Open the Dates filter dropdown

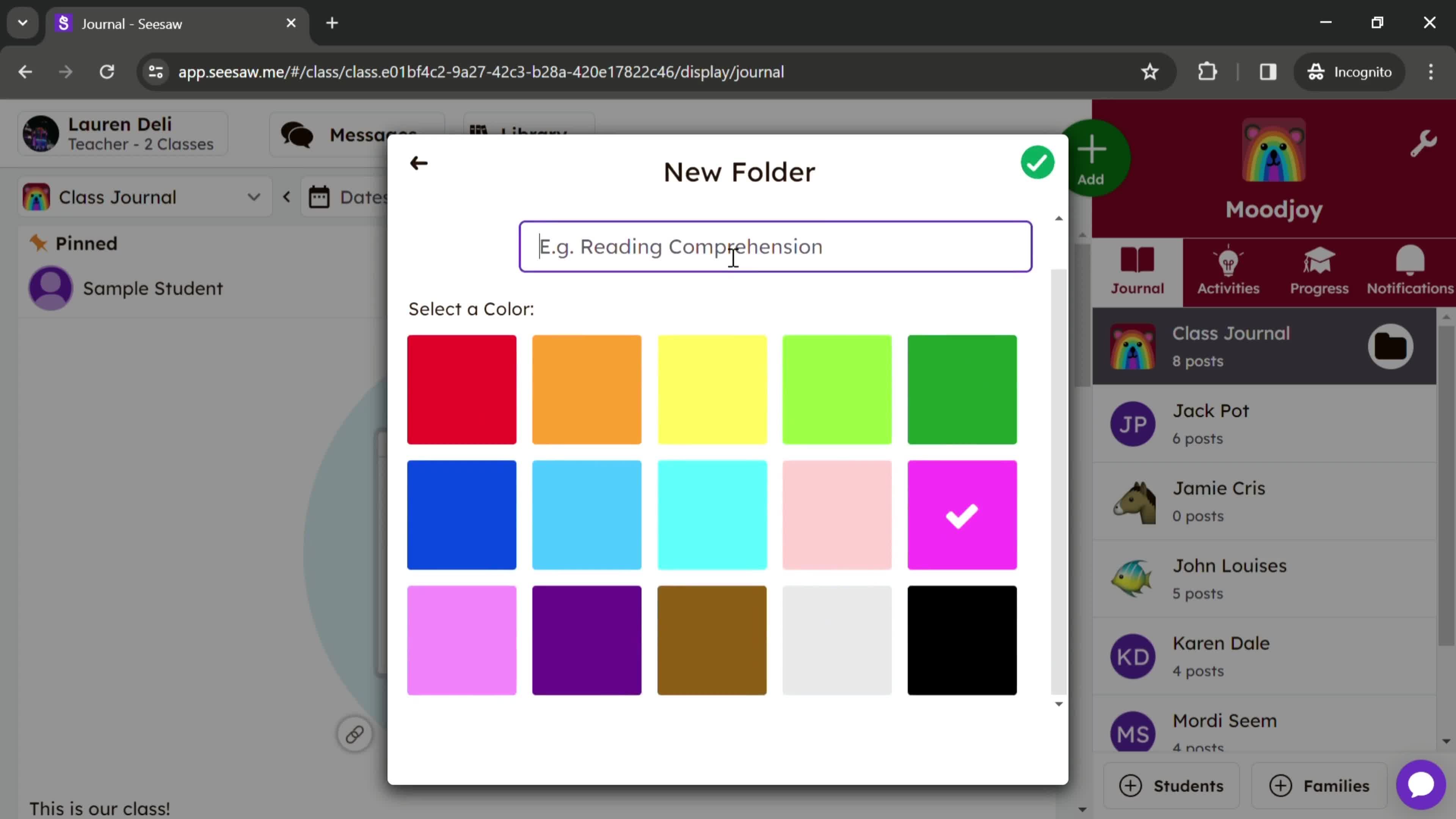pos(355,197)
